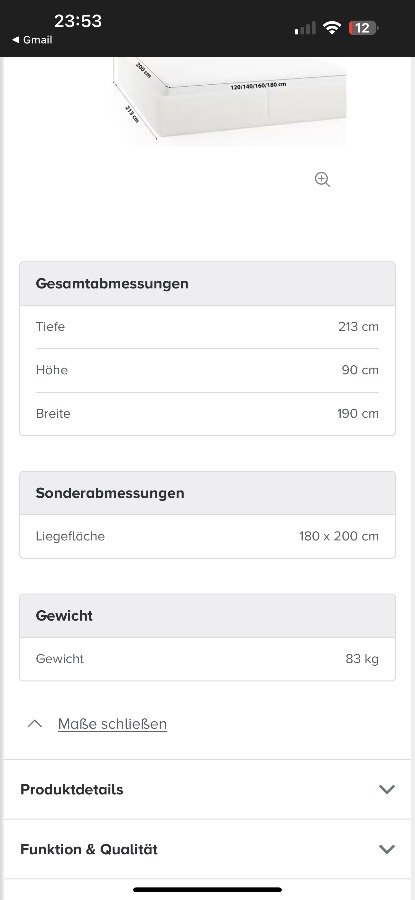Tap the cellular signal bars icon
415x900 pixels.
pos(305,28)
